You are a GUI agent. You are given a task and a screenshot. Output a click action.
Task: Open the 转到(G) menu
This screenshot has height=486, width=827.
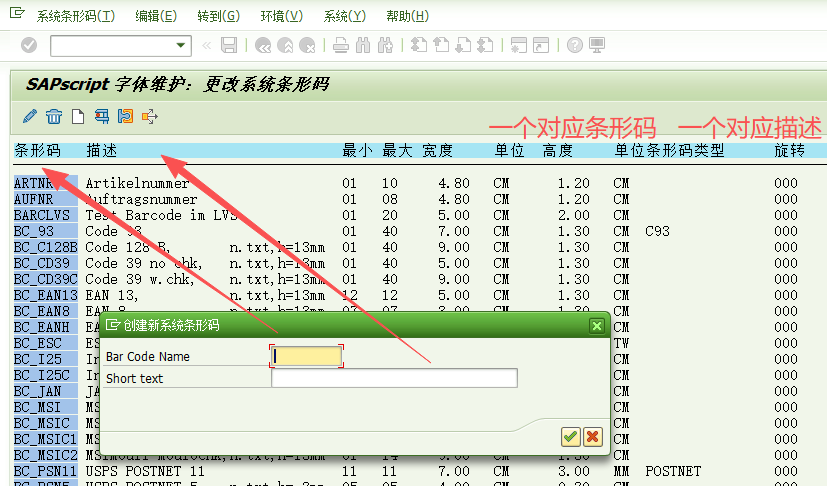coord(218,16)
